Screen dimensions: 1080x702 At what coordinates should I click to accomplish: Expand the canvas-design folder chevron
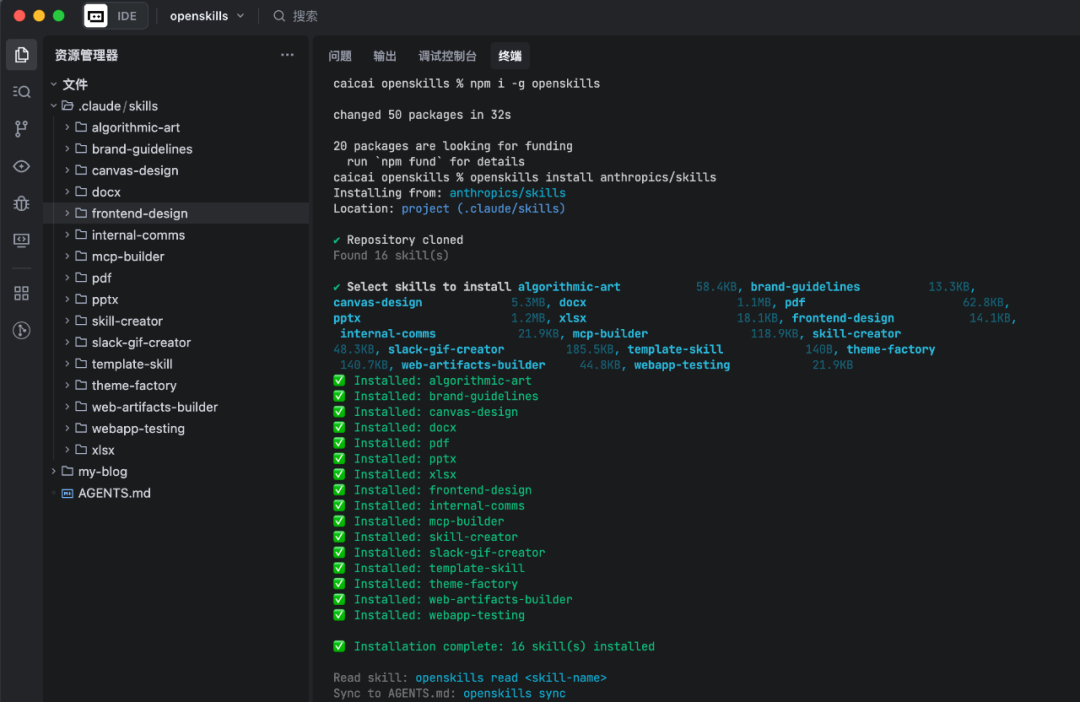pyautogui.click(x=67, y=170)
